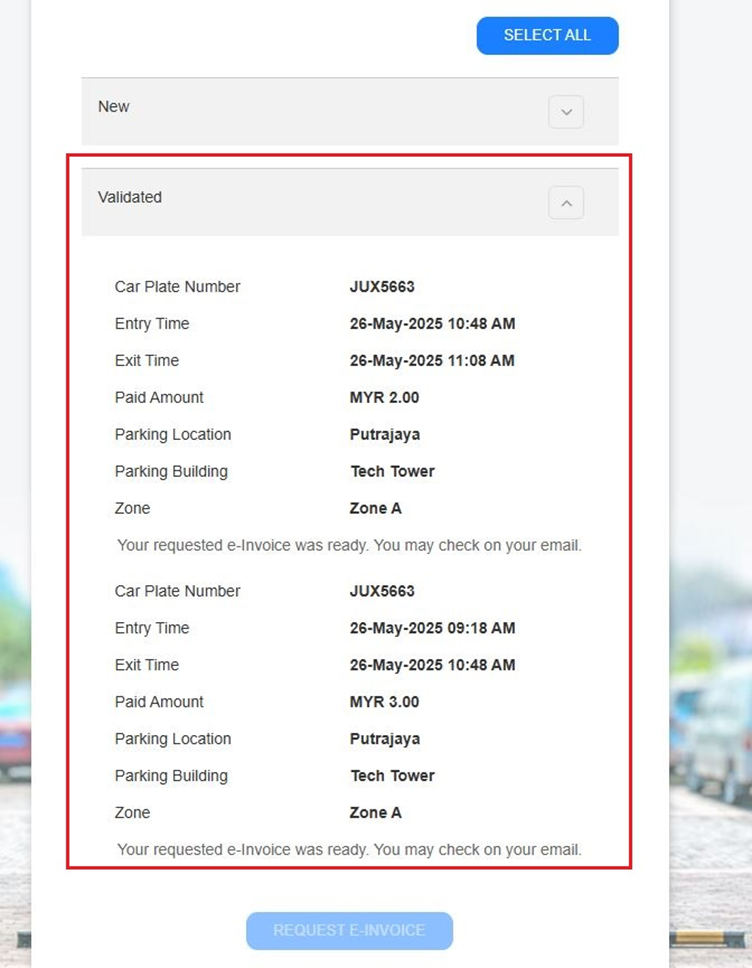Click second record's e-Invoice ready message

click(349, 849)
